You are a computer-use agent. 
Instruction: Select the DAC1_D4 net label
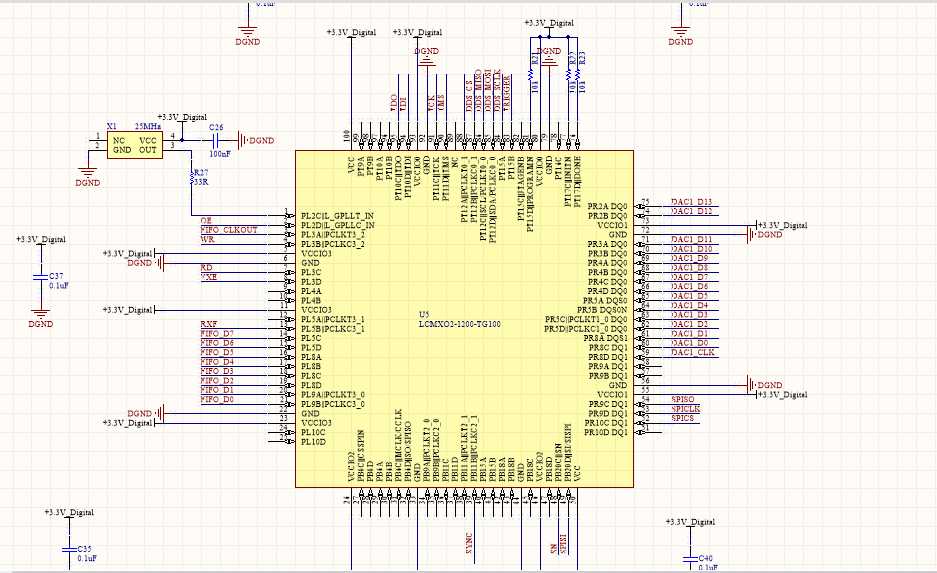pyautogui.click(x=690, y=305)
